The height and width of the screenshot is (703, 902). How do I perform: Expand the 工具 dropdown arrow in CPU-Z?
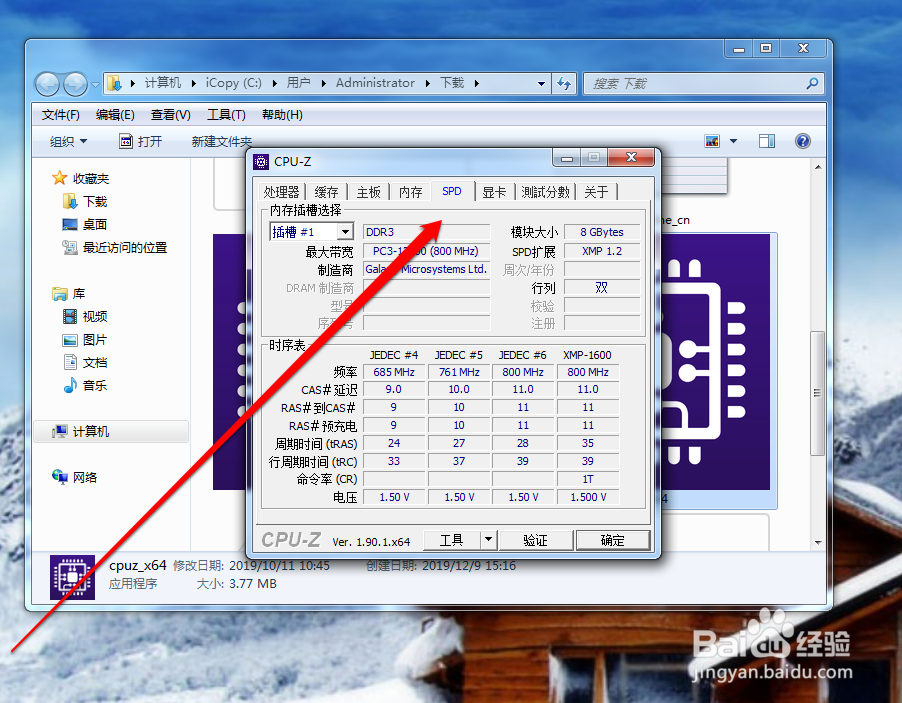488,540
